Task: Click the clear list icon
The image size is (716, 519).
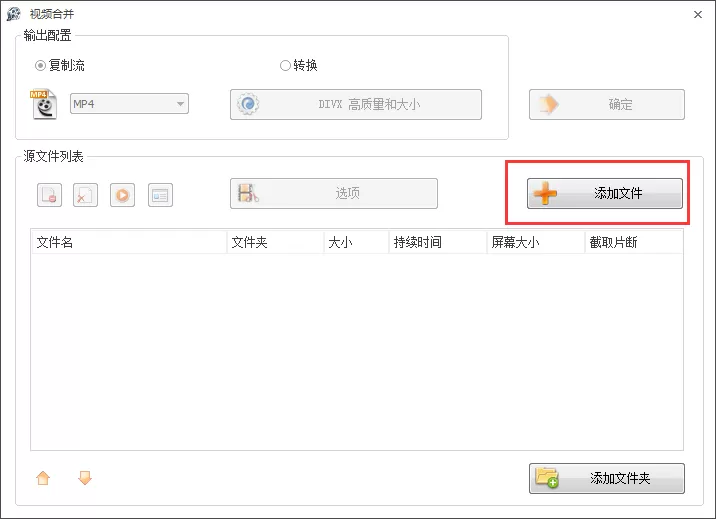Action: [85, 195]
